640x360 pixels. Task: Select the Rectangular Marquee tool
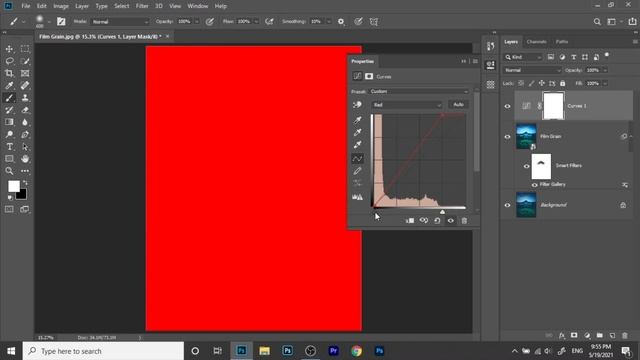click(25, 49)
